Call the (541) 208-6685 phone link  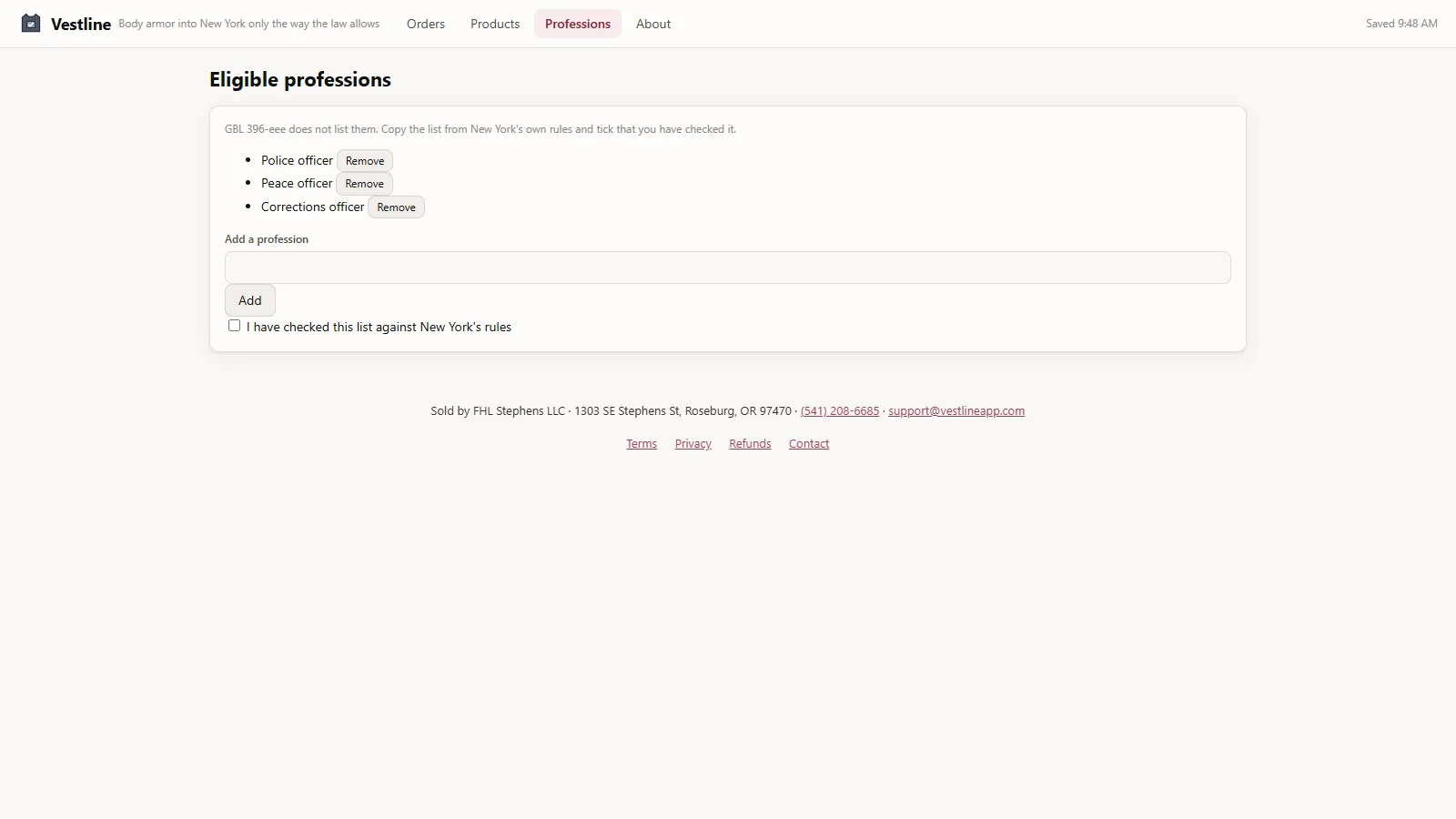840,411
